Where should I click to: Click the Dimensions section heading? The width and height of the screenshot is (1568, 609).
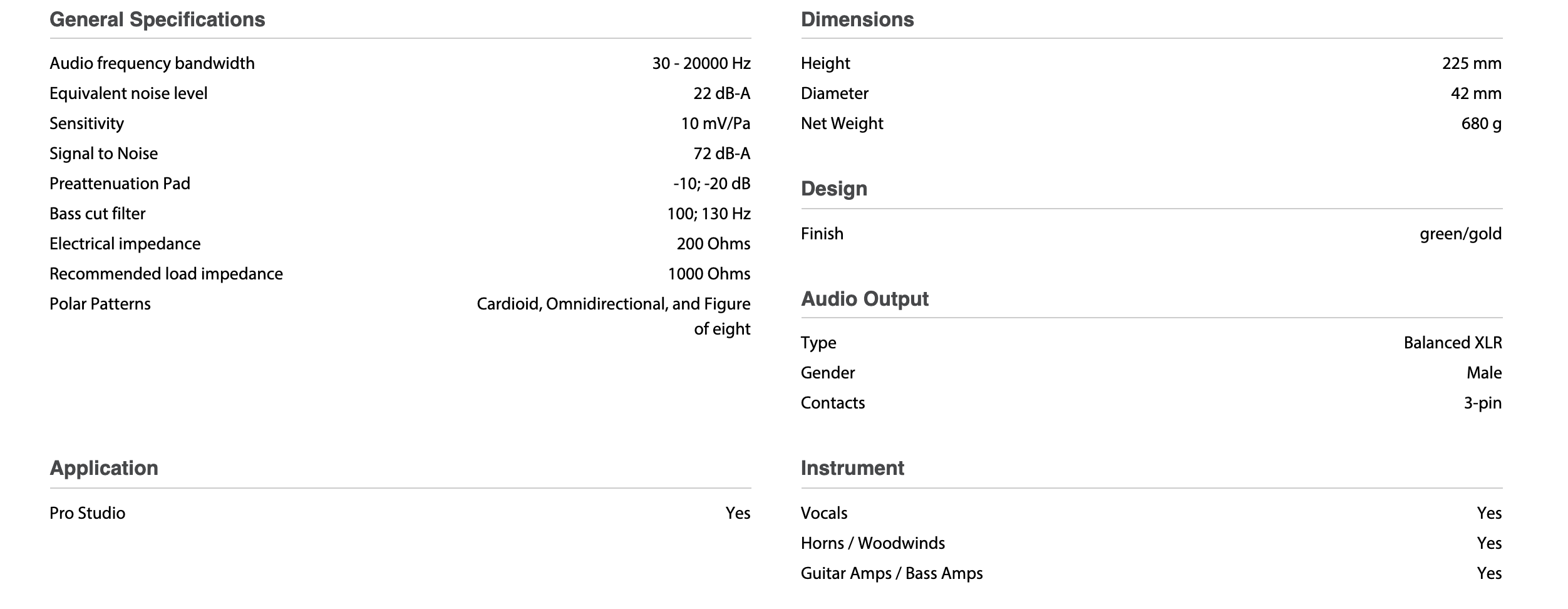(857, 20)
